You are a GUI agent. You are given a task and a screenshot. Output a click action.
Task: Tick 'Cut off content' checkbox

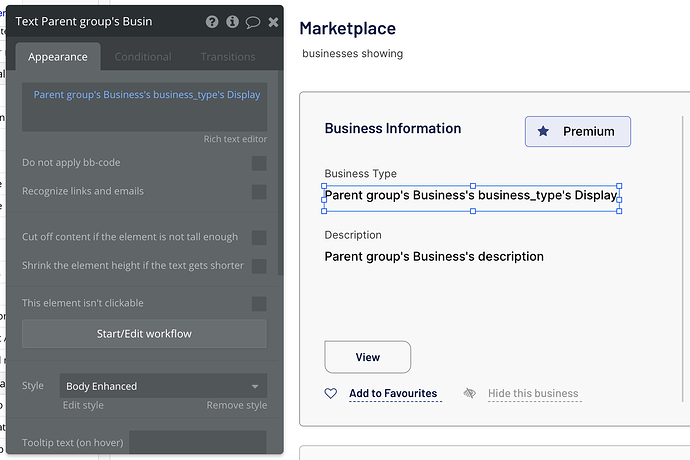pyautogui.click(x=259, y=238)
